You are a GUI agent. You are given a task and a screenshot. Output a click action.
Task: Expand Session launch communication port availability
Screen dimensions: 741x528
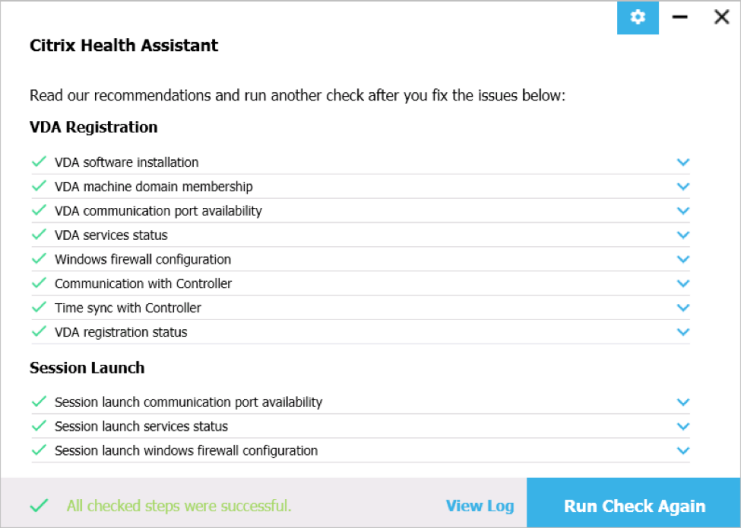pos(683,402)
